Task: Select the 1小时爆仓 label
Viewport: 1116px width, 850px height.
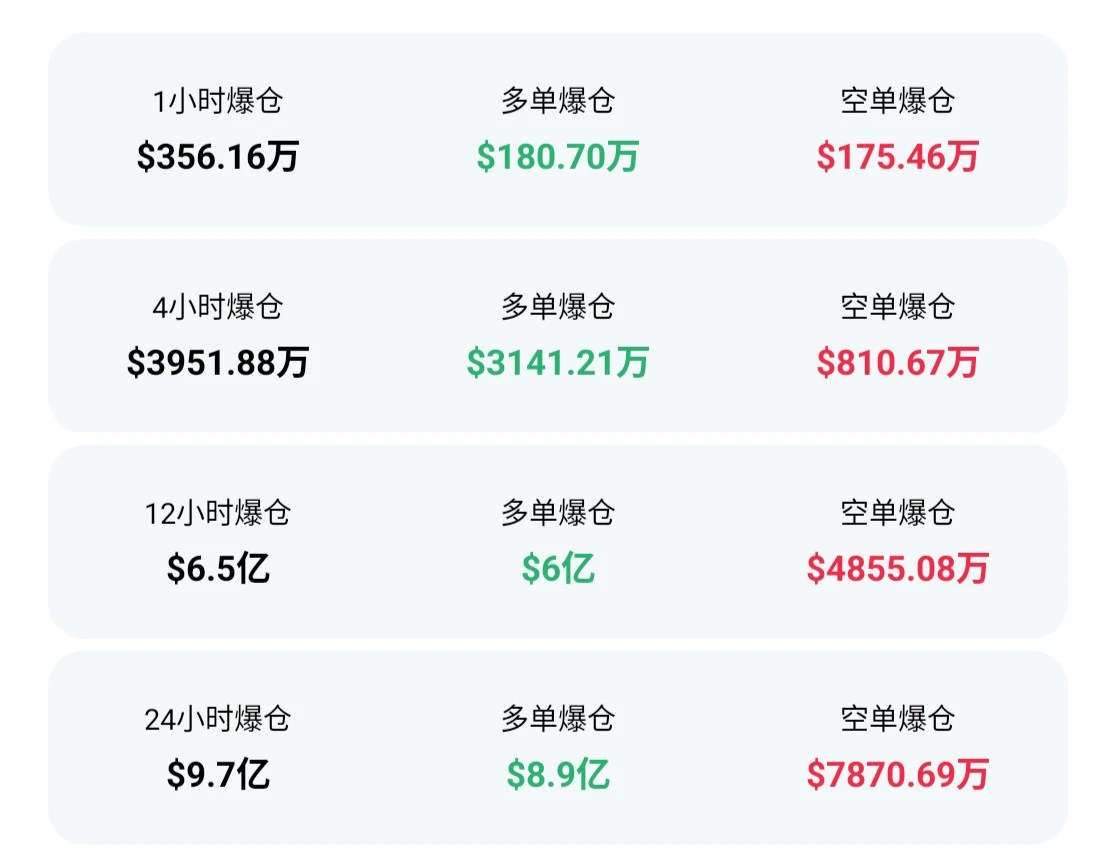Action: 218,101
